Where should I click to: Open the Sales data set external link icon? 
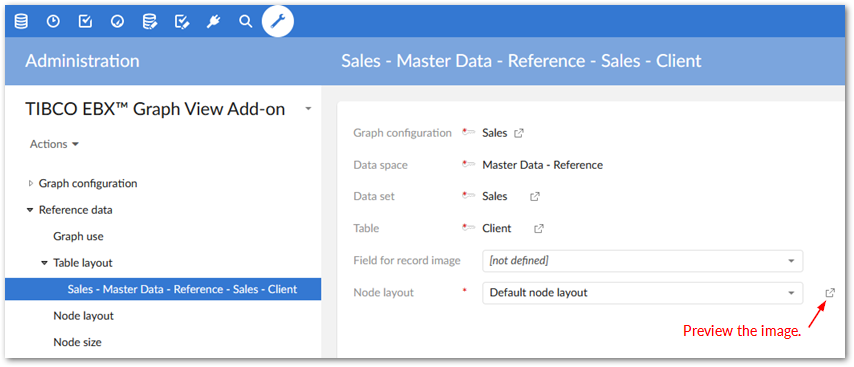pyautogui.click(x=535, y=197)
